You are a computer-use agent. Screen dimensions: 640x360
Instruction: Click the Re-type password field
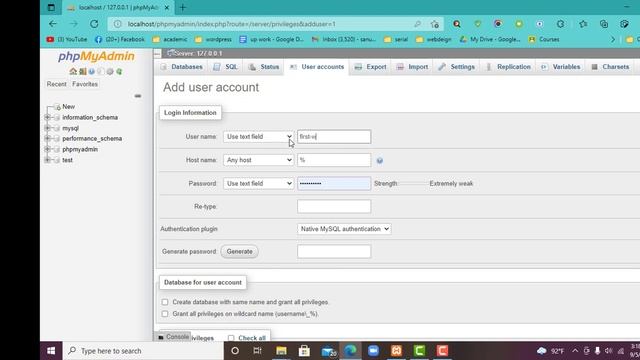(x=334, y=207)
